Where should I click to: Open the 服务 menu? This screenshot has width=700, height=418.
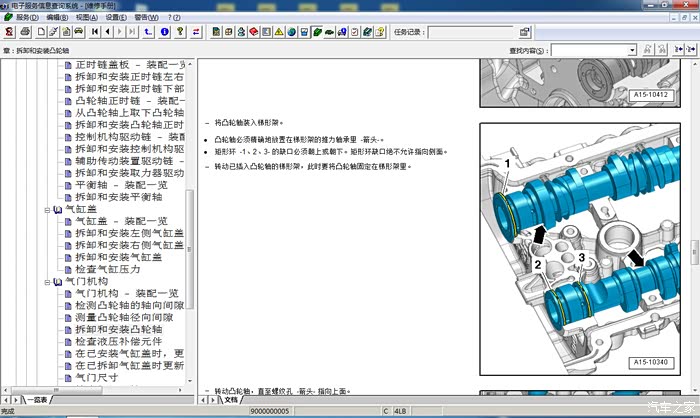25,17
